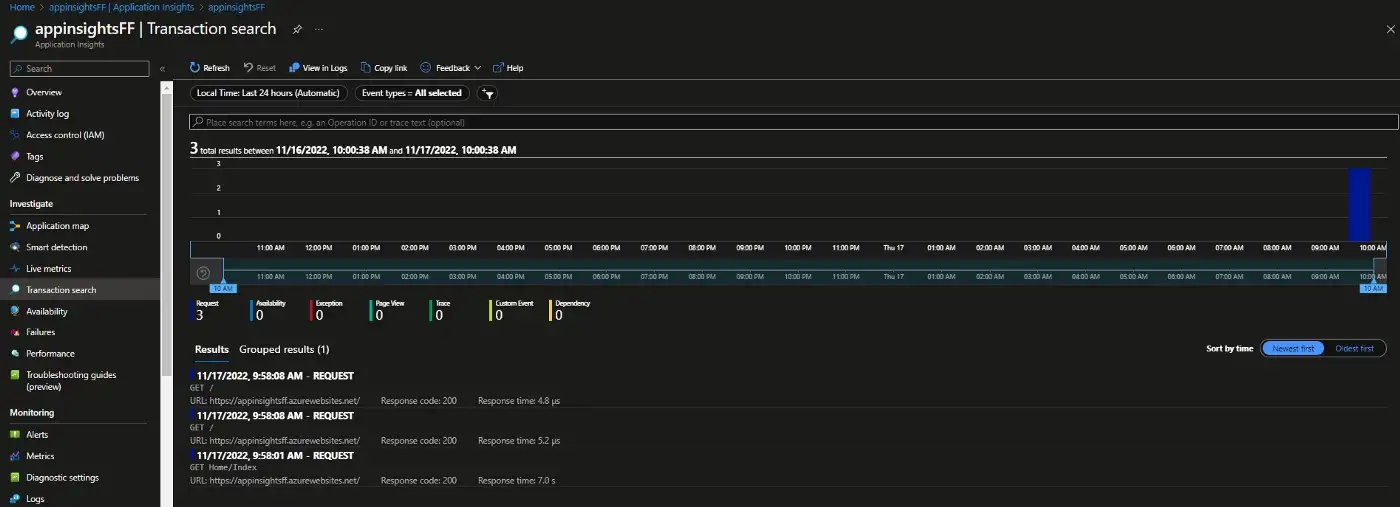This screenshot has height=507, width=1400.
Task: Select Oldest first sort order
Action: coord(1355,348)
